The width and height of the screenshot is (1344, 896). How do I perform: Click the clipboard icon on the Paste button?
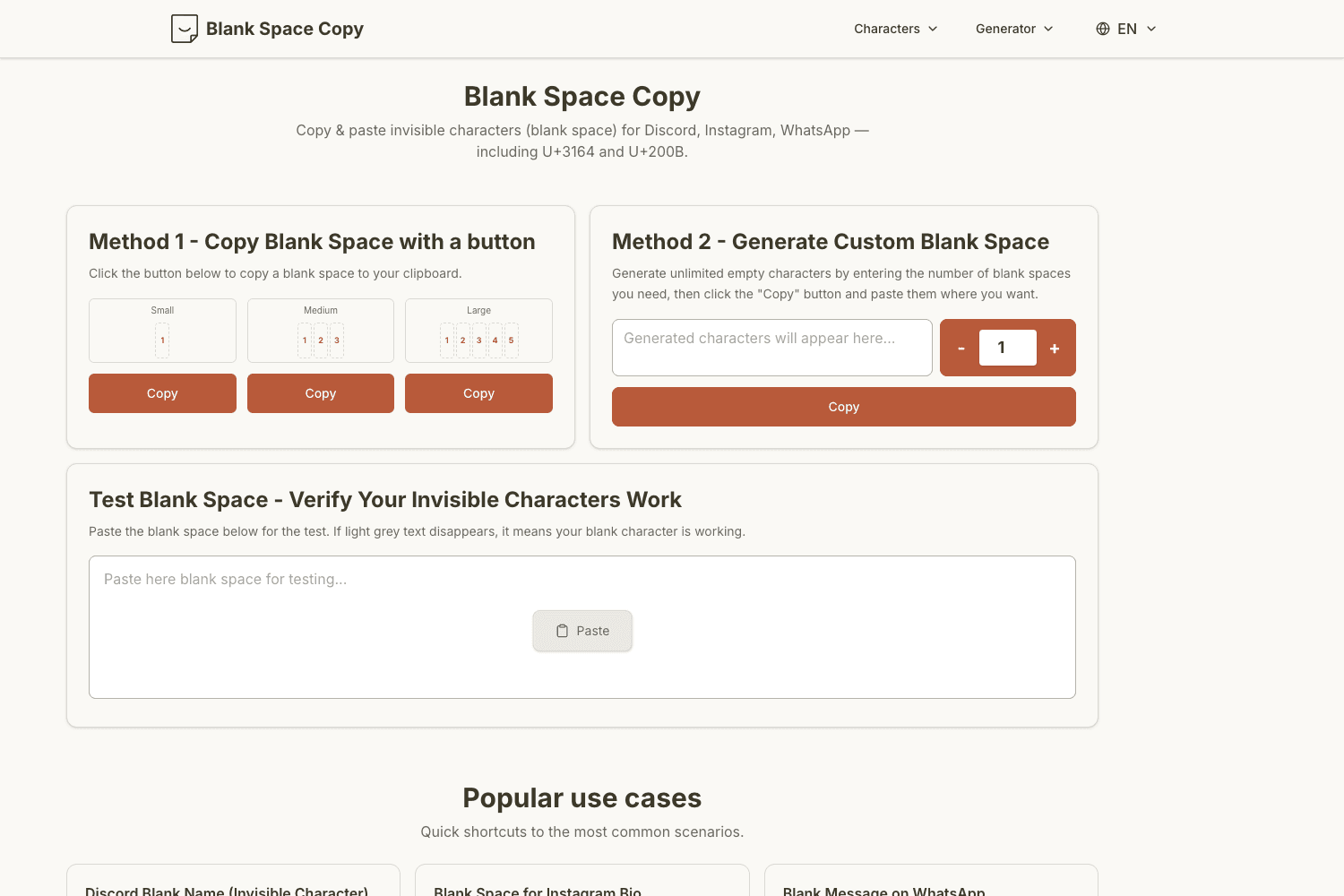[563, 631]
